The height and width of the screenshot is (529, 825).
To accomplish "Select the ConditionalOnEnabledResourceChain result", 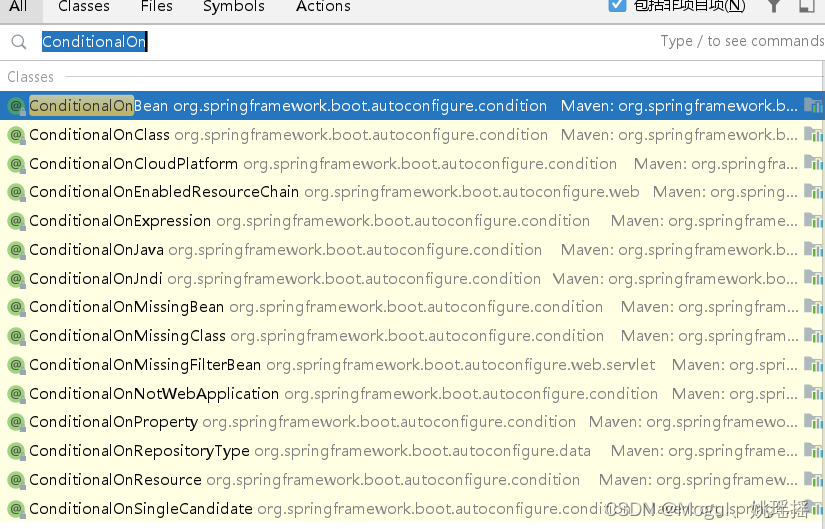I will point(412,192).
